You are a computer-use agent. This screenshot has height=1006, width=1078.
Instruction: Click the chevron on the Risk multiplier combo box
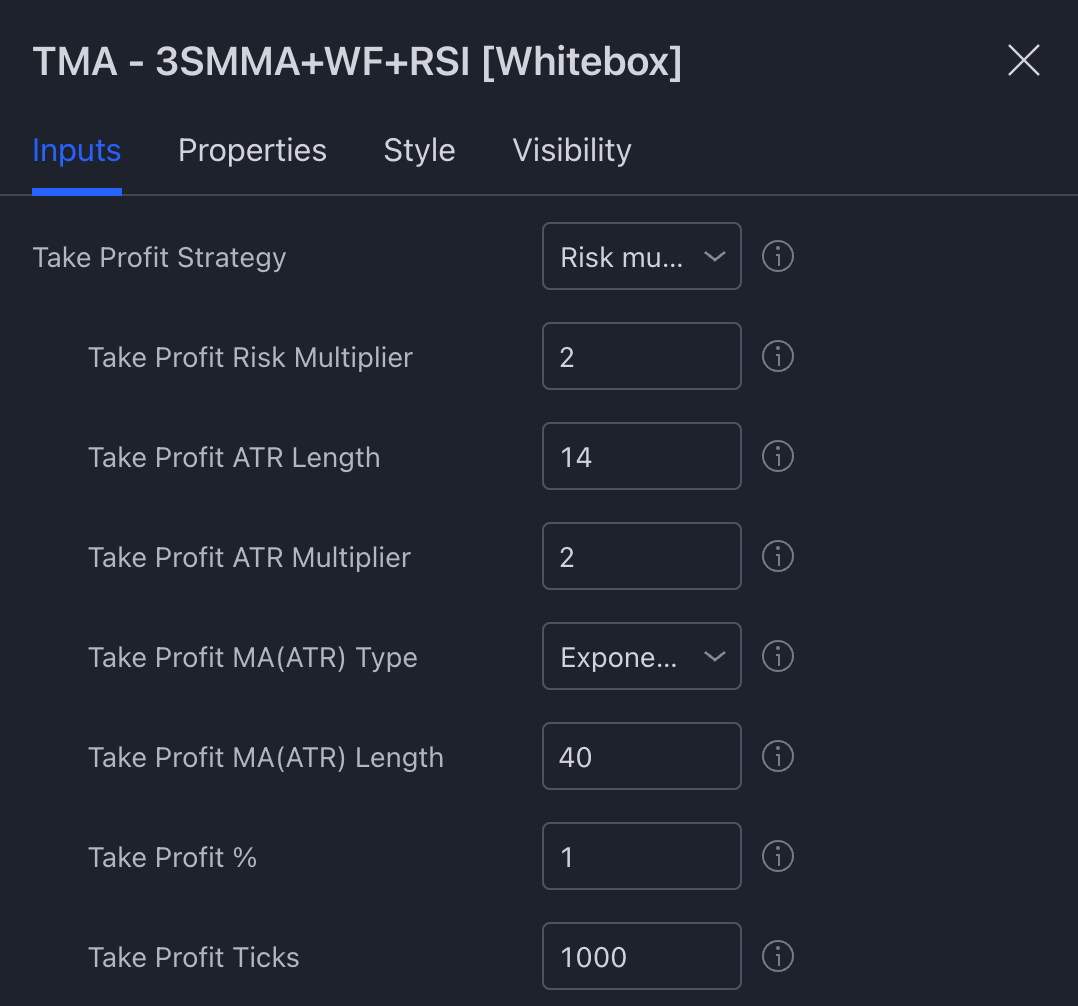pos(715,256)
